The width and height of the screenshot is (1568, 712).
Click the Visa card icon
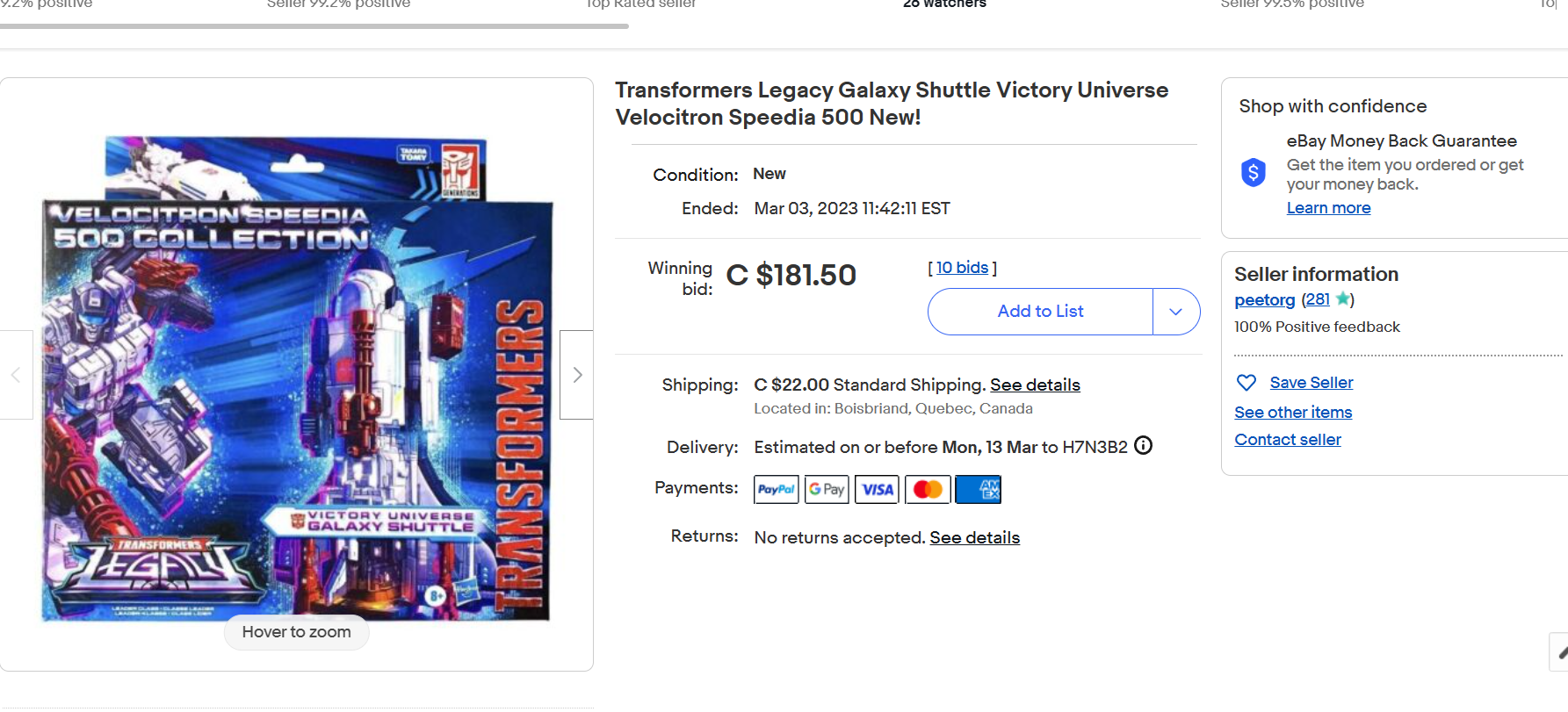click(x=877, y=489)
